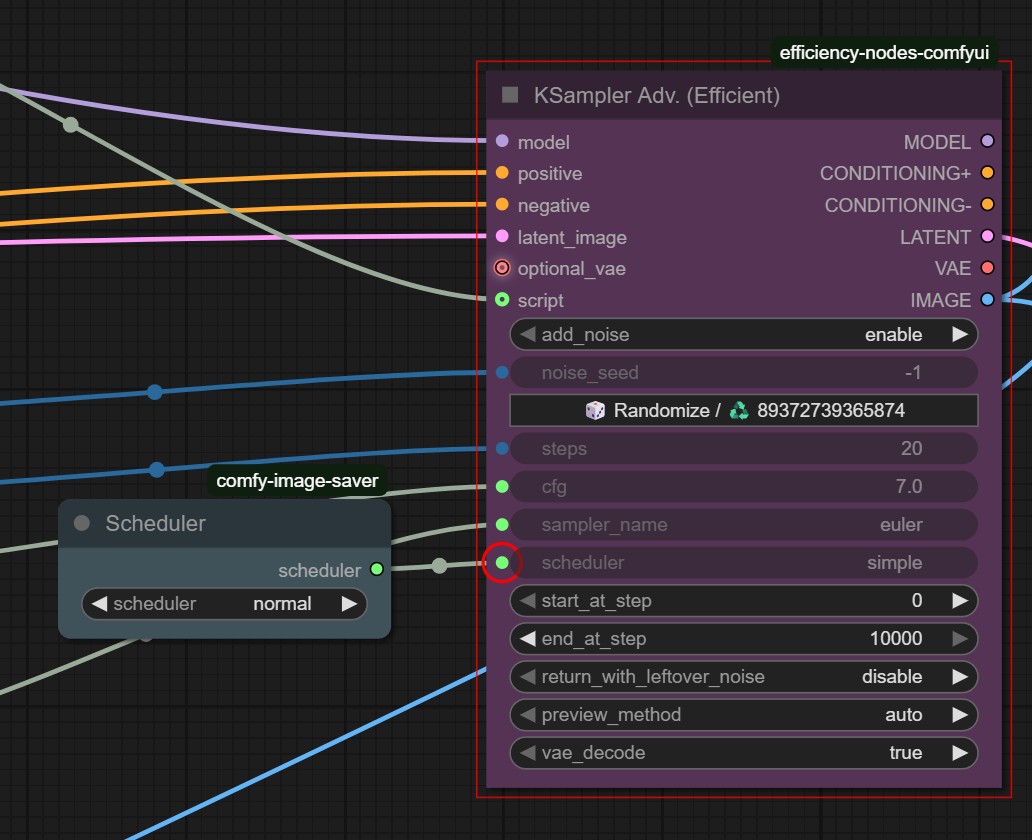Click the negative input socket
Image resolution: width=1032 pixels, height=840 pixels.
point(502,204)
